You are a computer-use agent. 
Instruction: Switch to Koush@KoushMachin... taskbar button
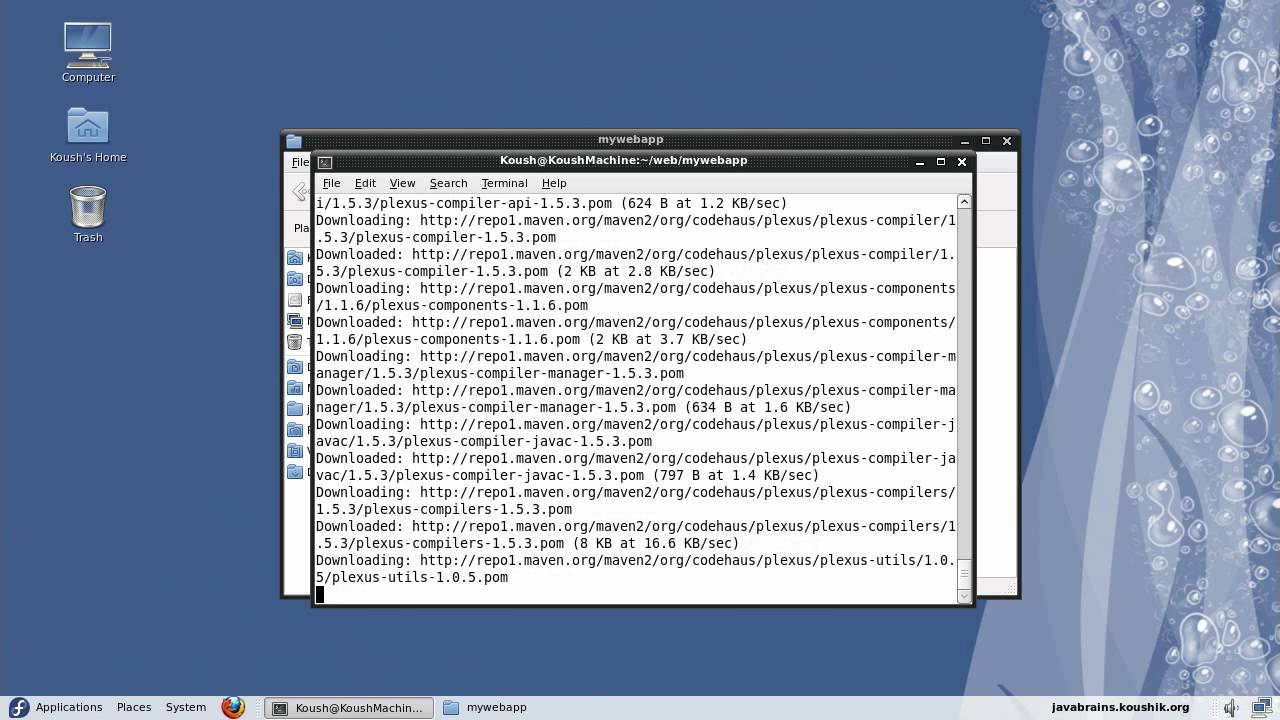pos(349,708)
